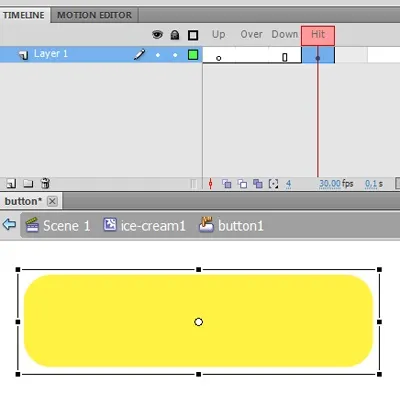
Task: Click Layer 1 green outline color swatch
Action: tap(193, 55)
